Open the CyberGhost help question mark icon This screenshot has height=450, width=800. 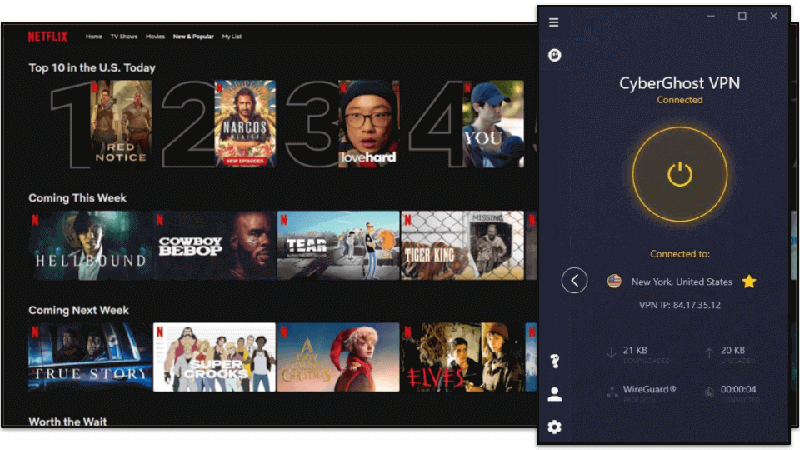click(x=555, y=361)
